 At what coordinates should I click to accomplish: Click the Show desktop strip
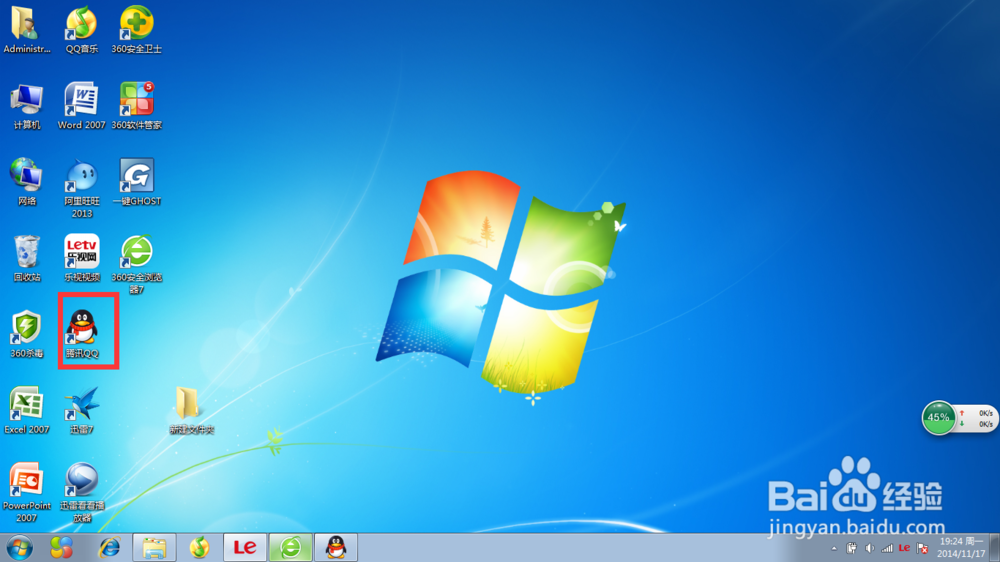tap(995, 547)
